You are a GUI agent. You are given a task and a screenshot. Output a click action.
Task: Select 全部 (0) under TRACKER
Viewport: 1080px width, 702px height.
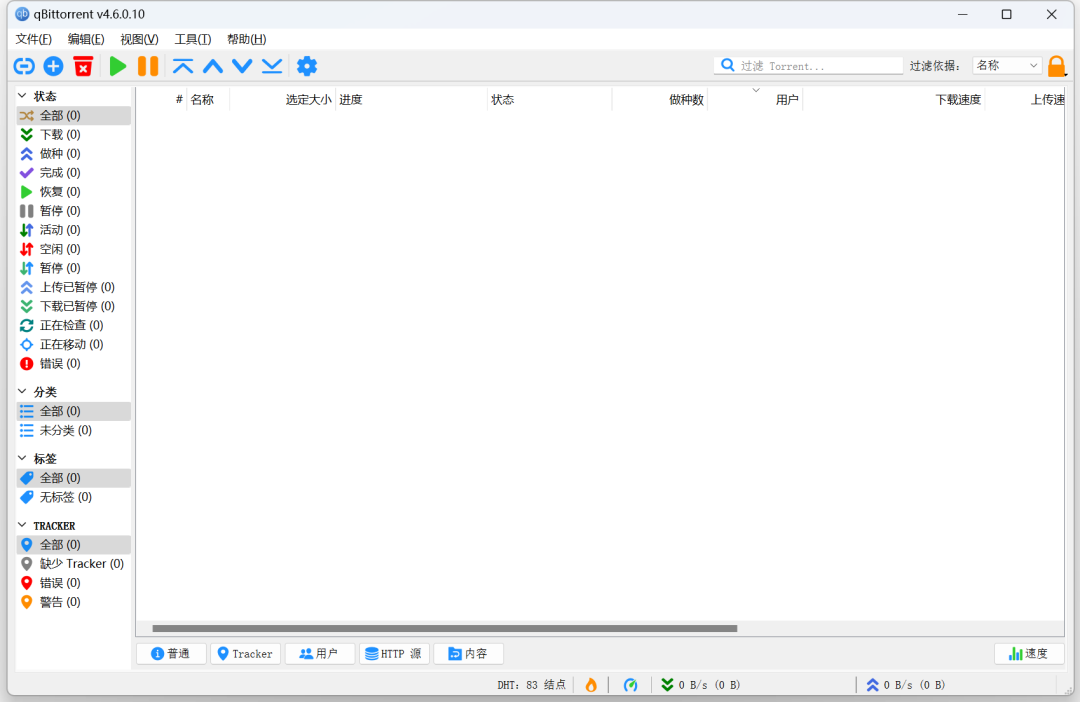coord(74,545)
